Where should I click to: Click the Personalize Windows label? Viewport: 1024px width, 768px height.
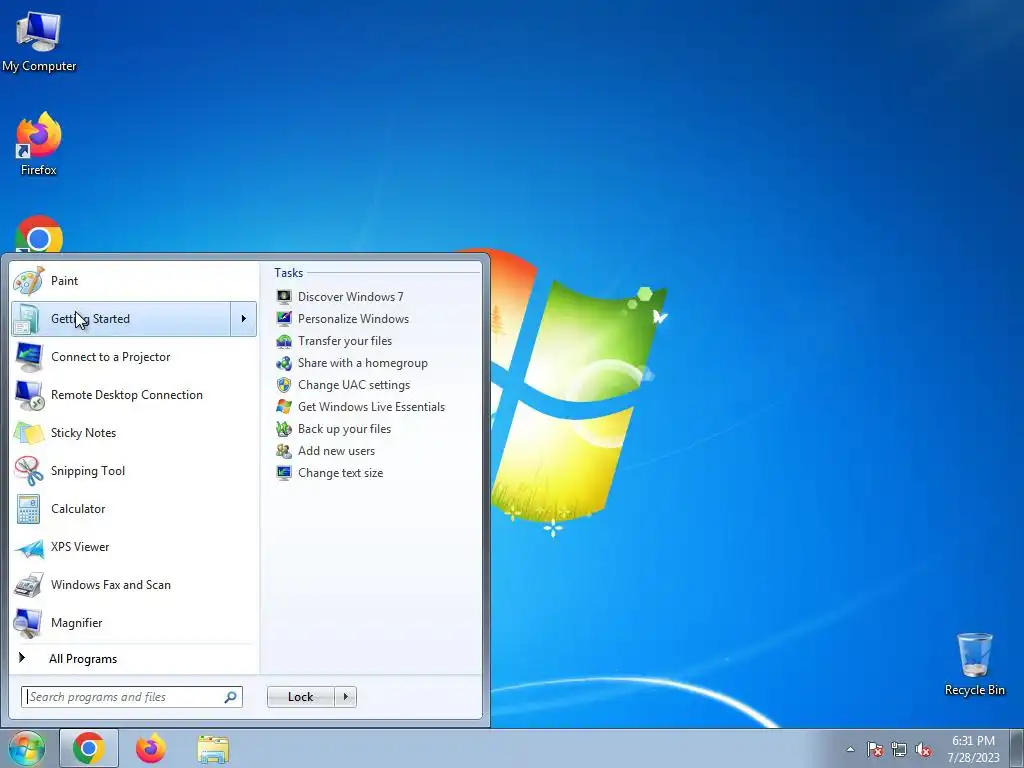(x=353, y=319)
